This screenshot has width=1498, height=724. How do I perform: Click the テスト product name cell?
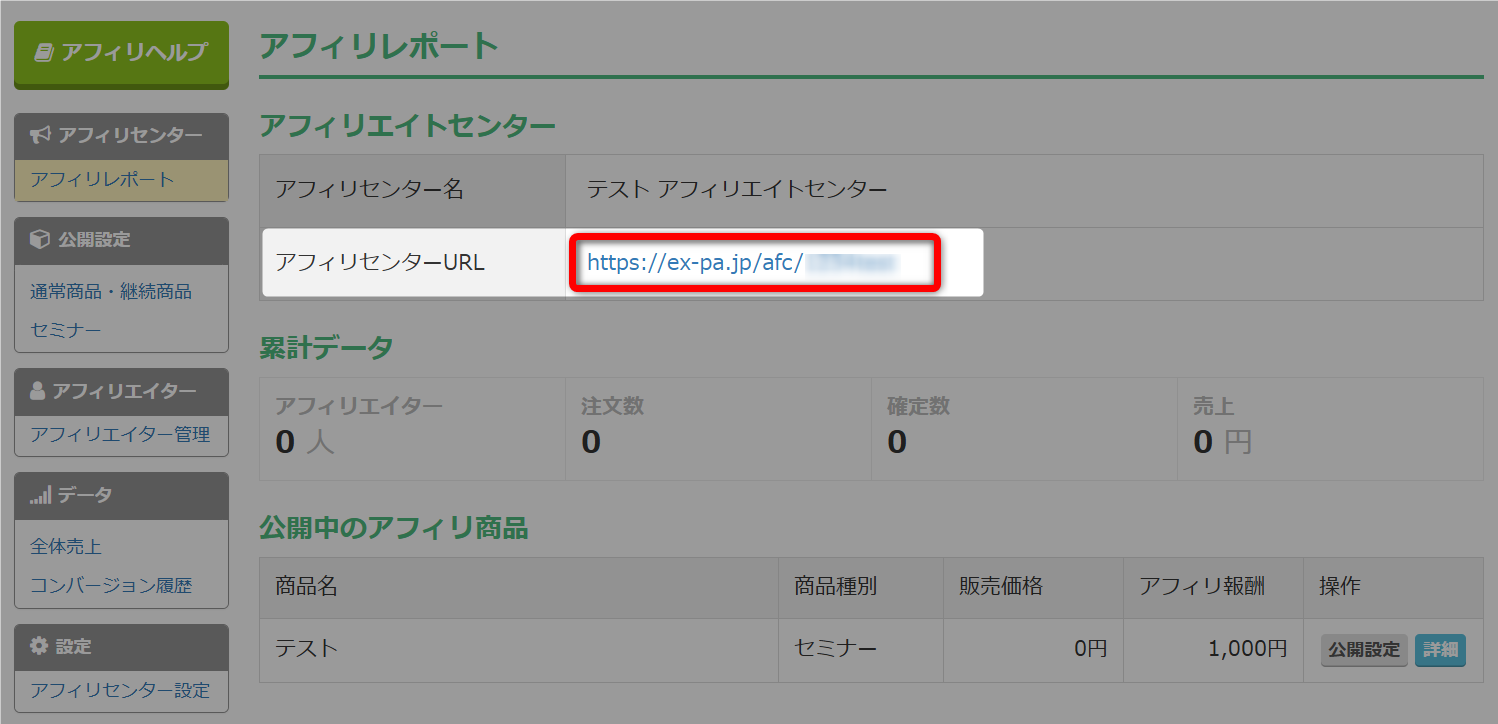tap(306, 649)
